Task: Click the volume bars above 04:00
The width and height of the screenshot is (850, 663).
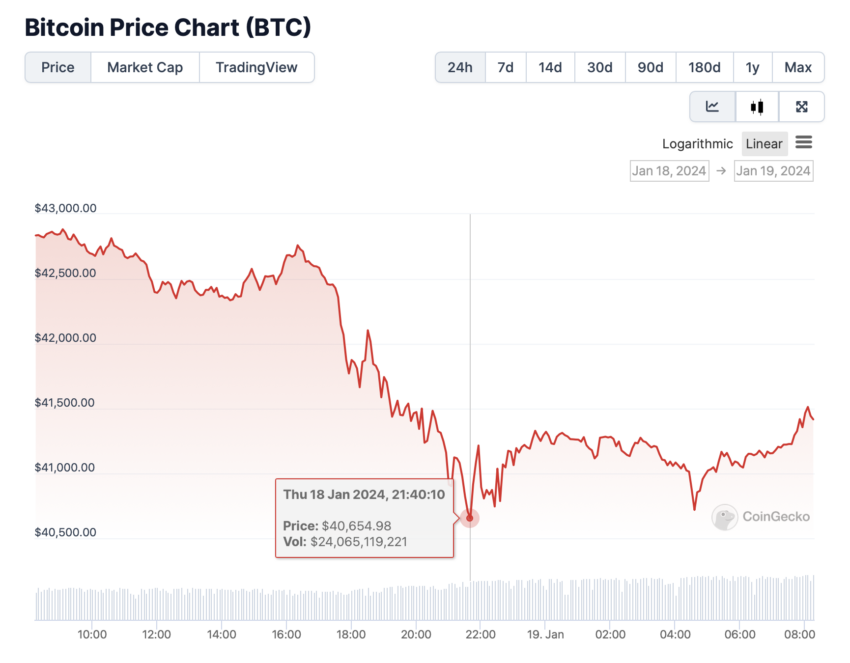Action: pos(675,599)
